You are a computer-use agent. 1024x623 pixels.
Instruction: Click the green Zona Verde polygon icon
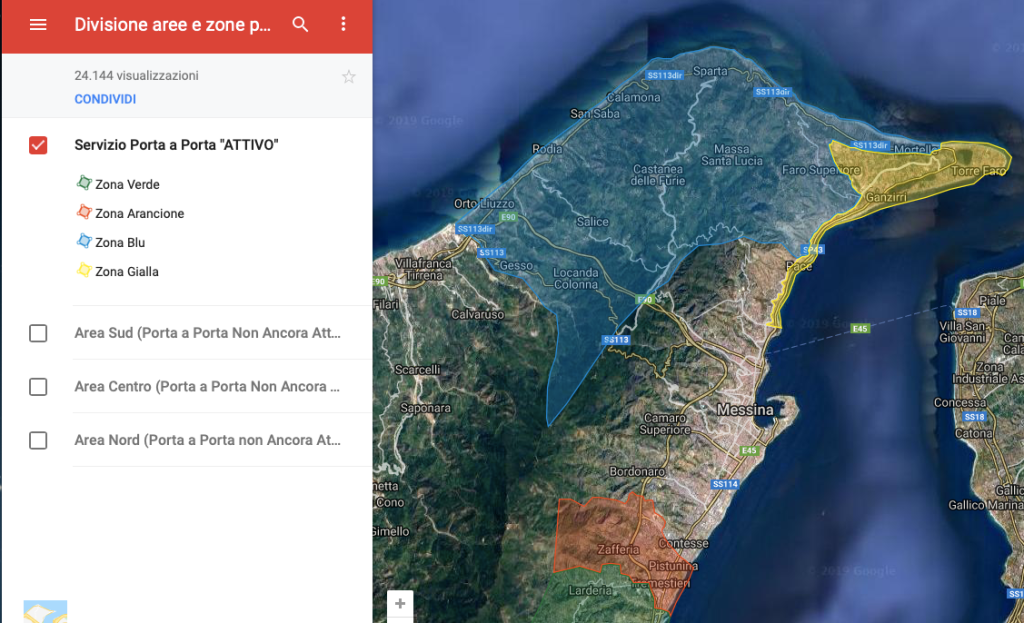[84, 183]
